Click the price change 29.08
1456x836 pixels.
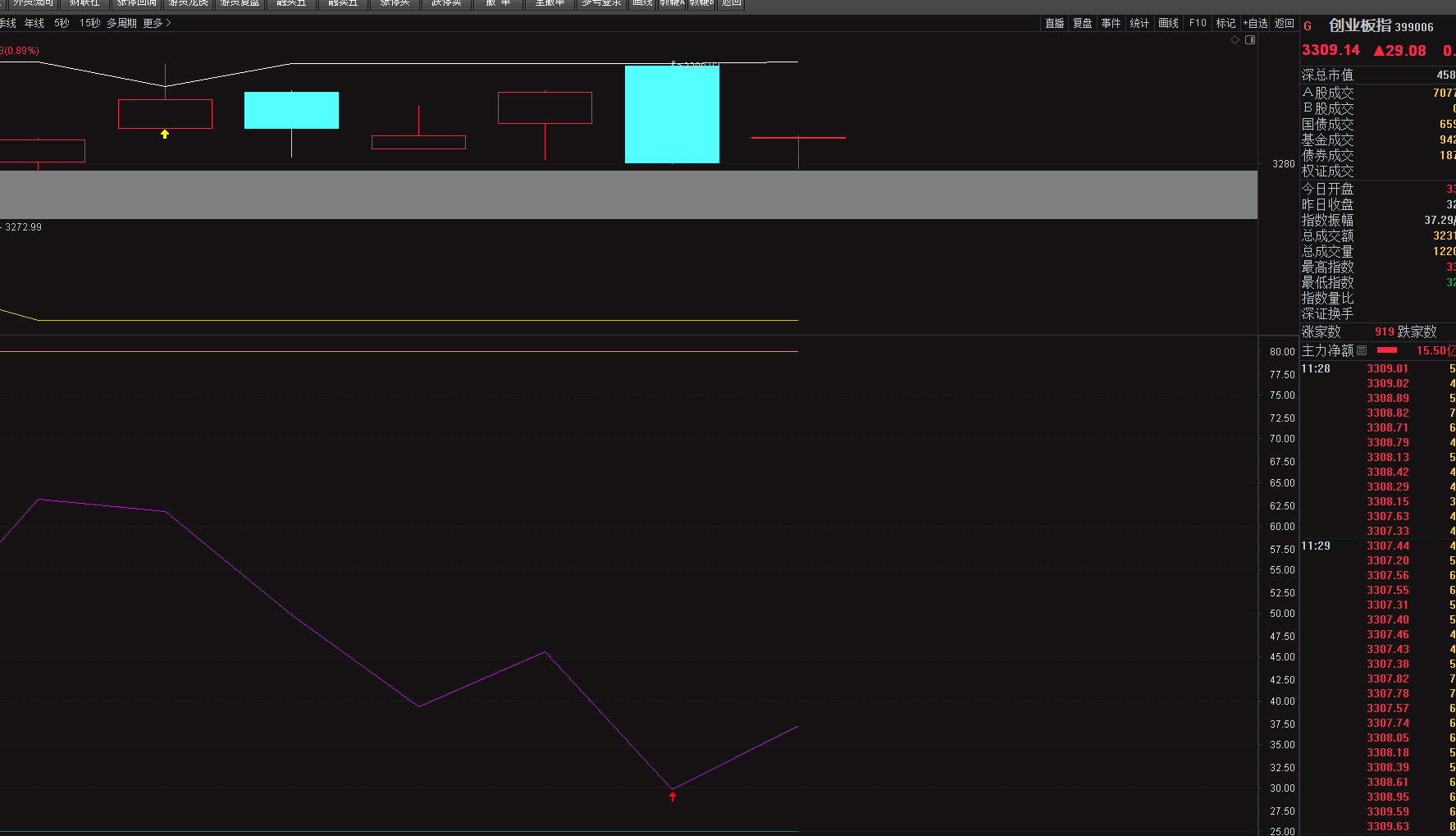(x=1399, y=50)
